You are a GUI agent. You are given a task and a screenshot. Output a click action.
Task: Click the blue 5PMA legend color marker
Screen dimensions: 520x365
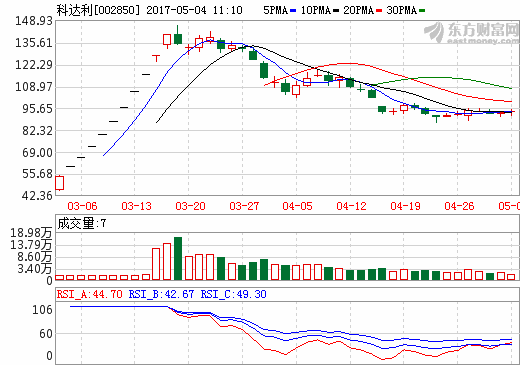[293, 11]
